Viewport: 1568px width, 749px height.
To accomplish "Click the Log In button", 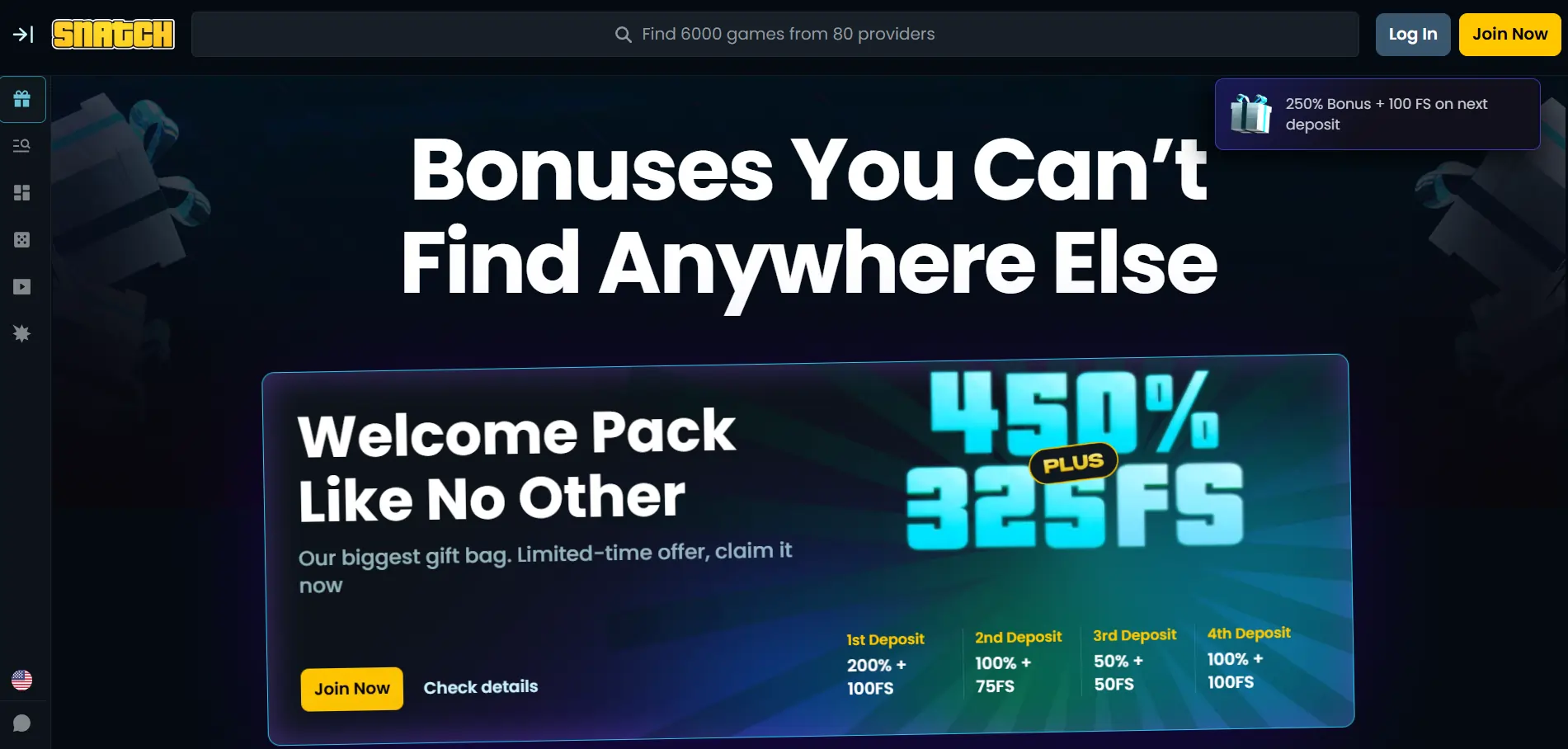I will (x=1412, y=35).
